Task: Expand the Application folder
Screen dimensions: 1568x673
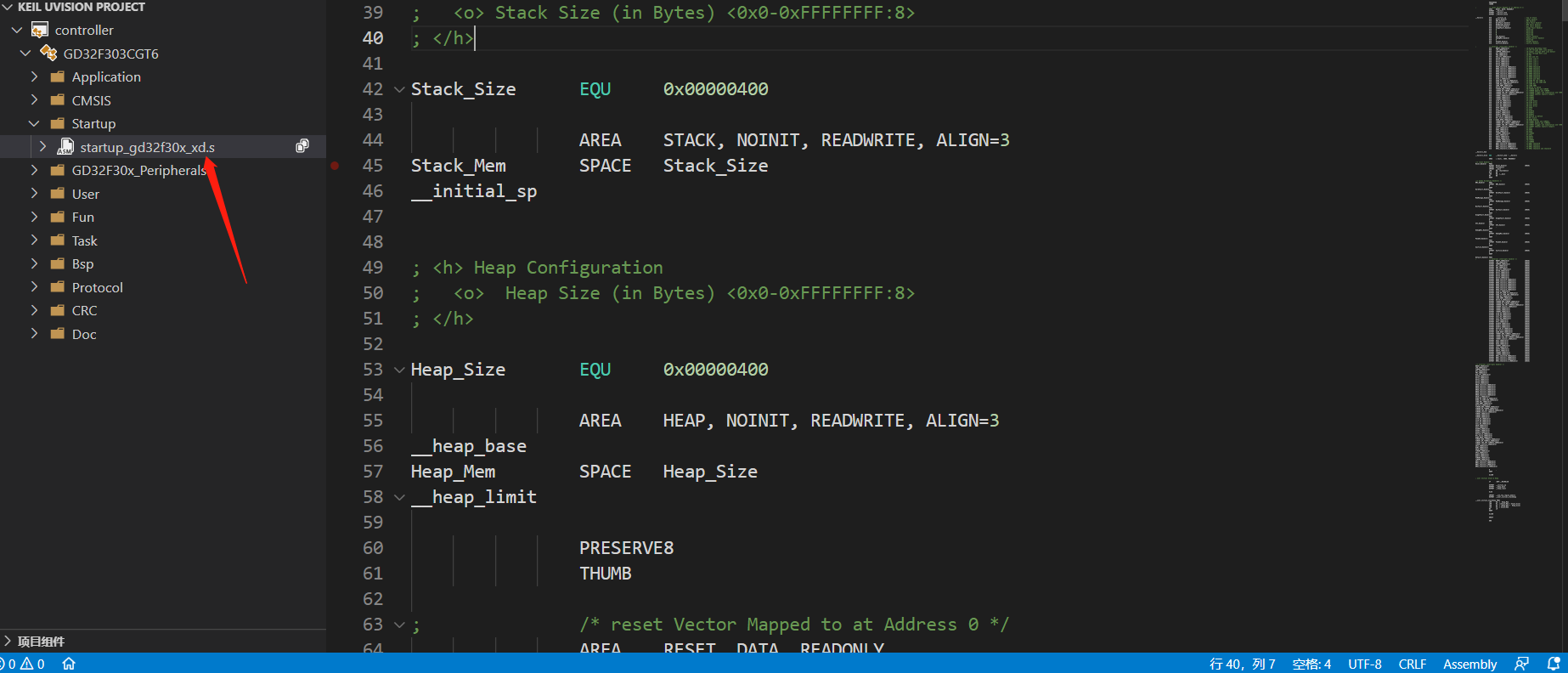Action: tap(34, 77)
